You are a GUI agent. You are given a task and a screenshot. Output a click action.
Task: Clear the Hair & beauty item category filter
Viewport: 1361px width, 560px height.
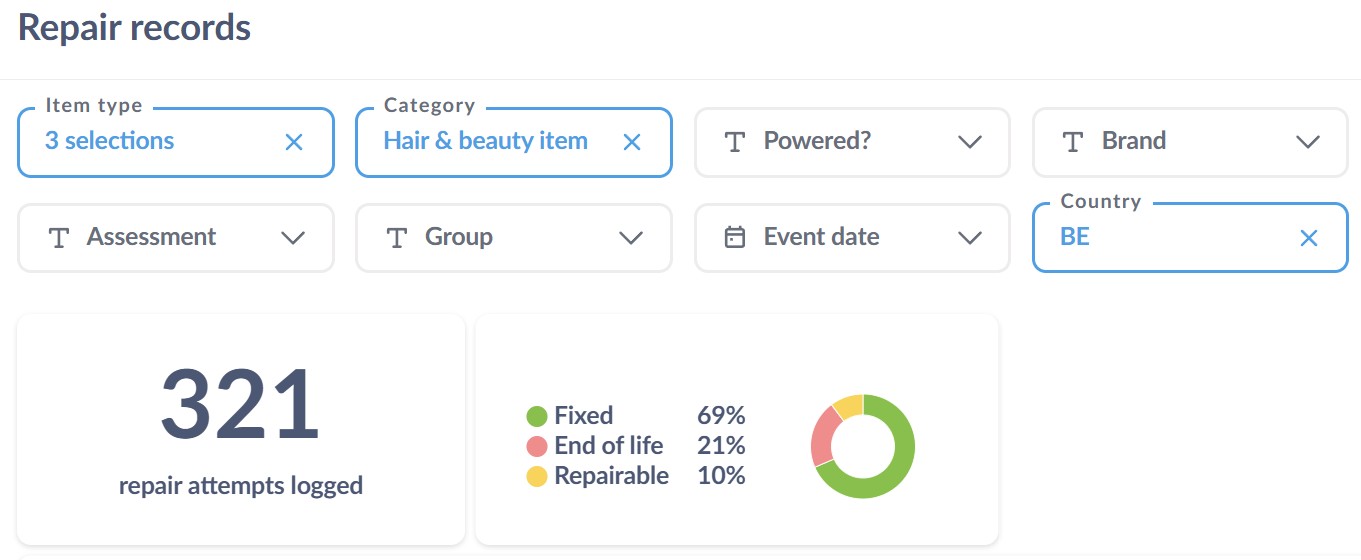point(632,142)
